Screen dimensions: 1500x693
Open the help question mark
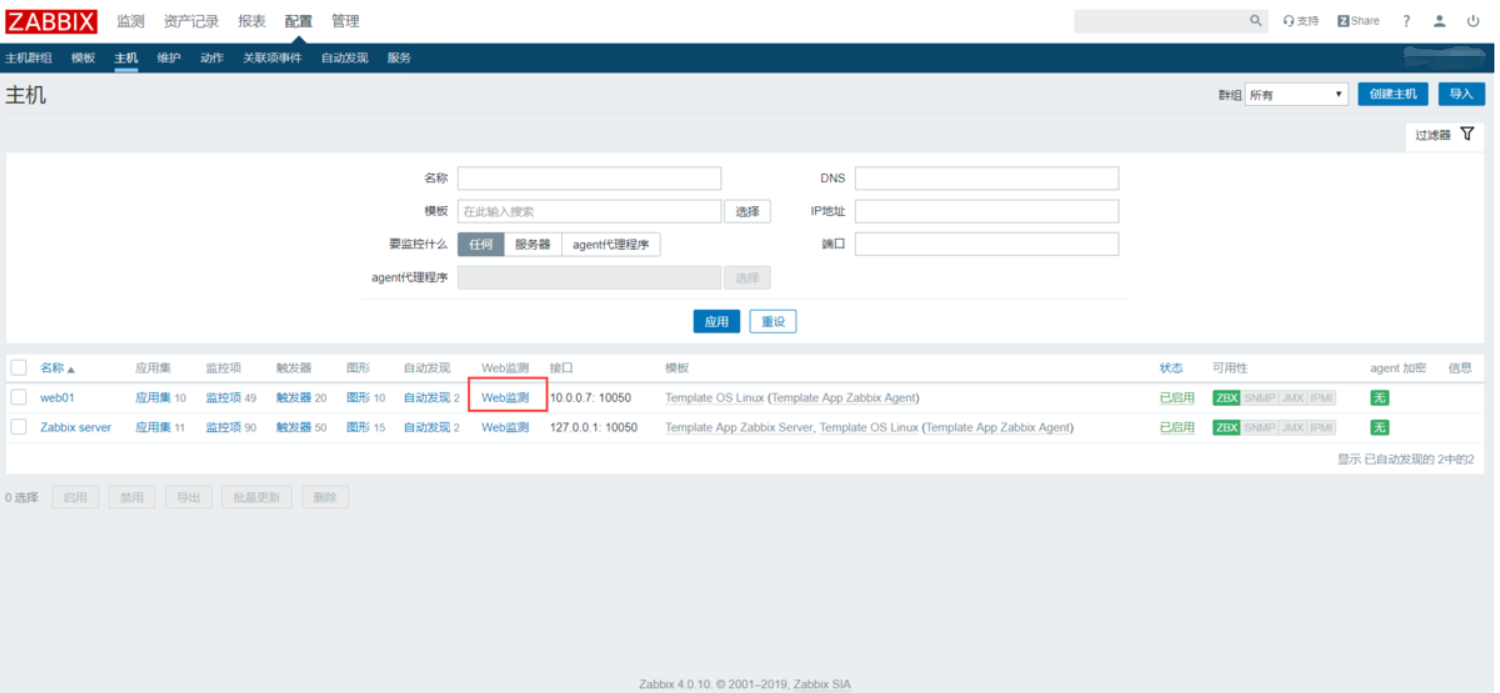1406,21
